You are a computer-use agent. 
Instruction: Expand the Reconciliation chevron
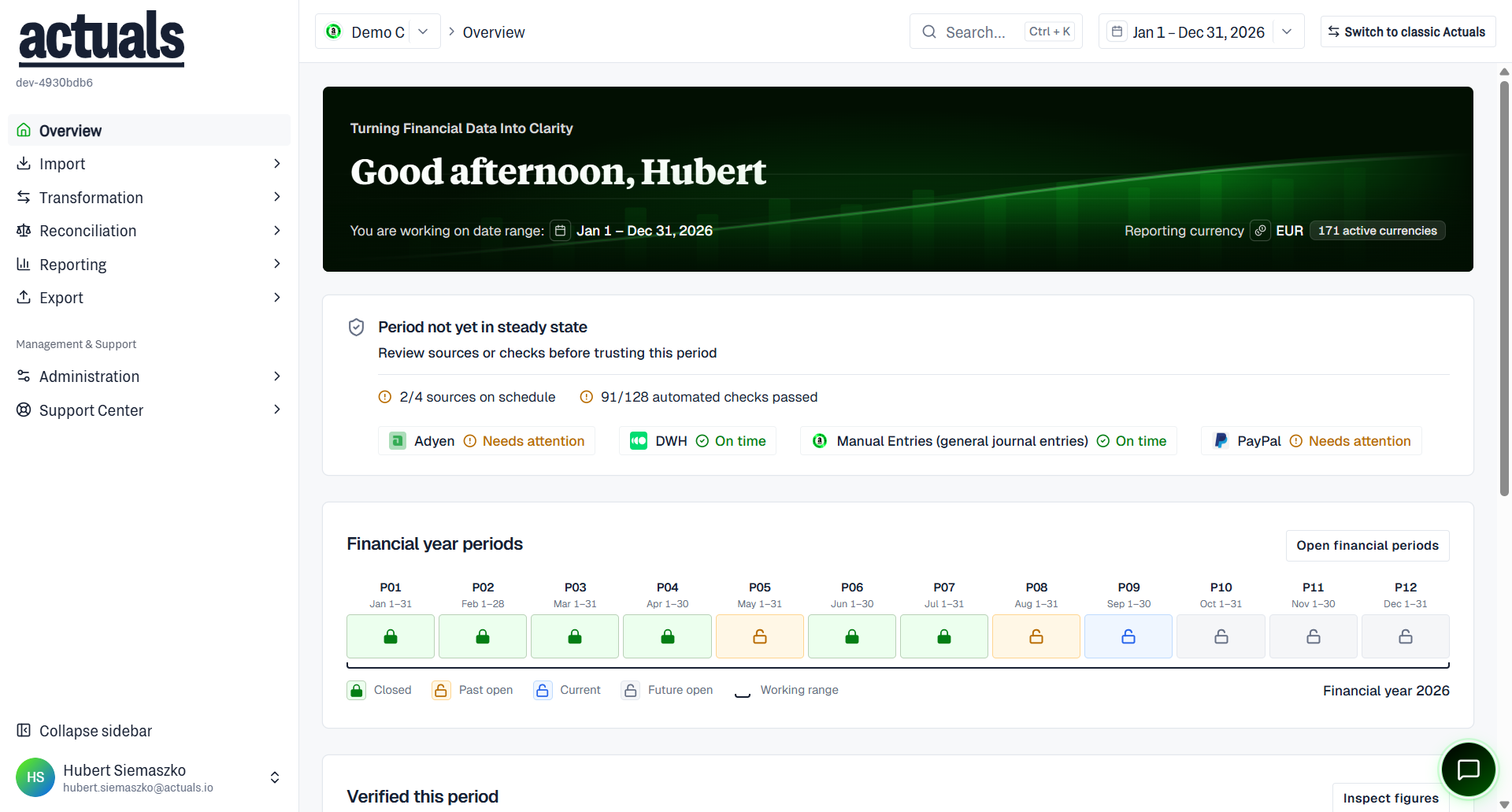tap(276, 231)
